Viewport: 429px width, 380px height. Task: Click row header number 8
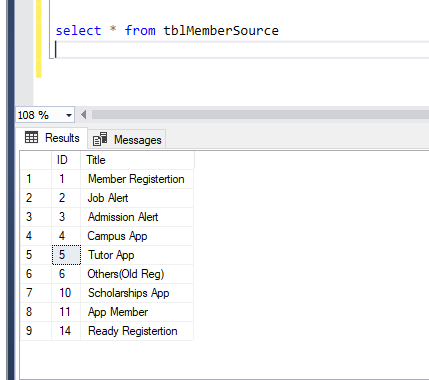pyautogui.click(x=36, y=312)
